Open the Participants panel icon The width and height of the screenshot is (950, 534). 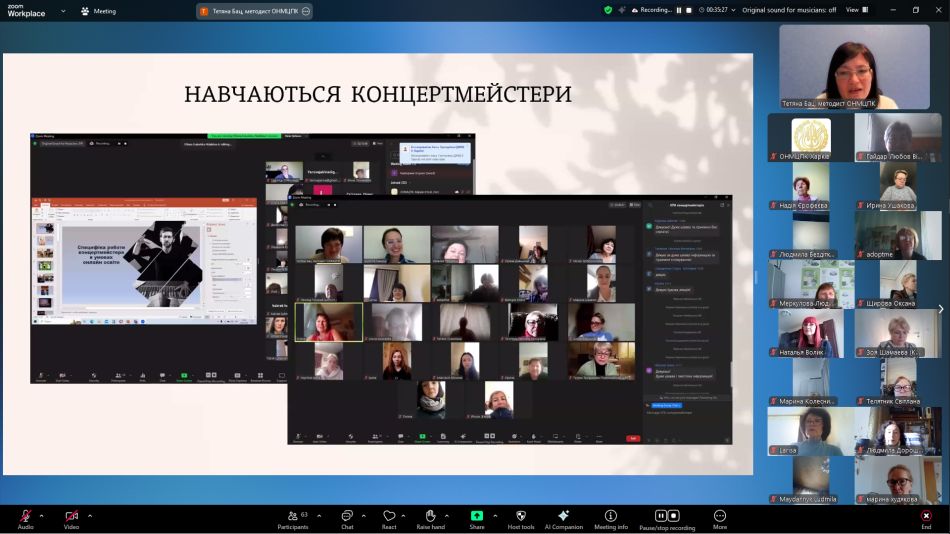coord(293,516)
